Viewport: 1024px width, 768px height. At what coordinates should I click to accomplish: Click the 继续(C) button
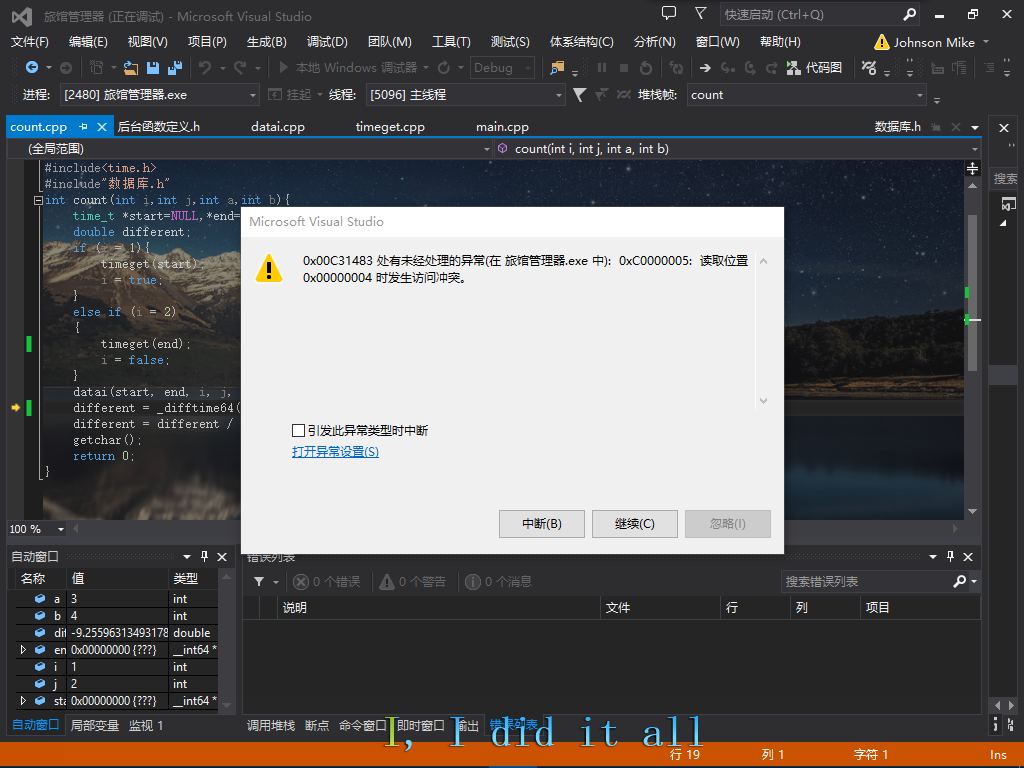pos(634,524)
